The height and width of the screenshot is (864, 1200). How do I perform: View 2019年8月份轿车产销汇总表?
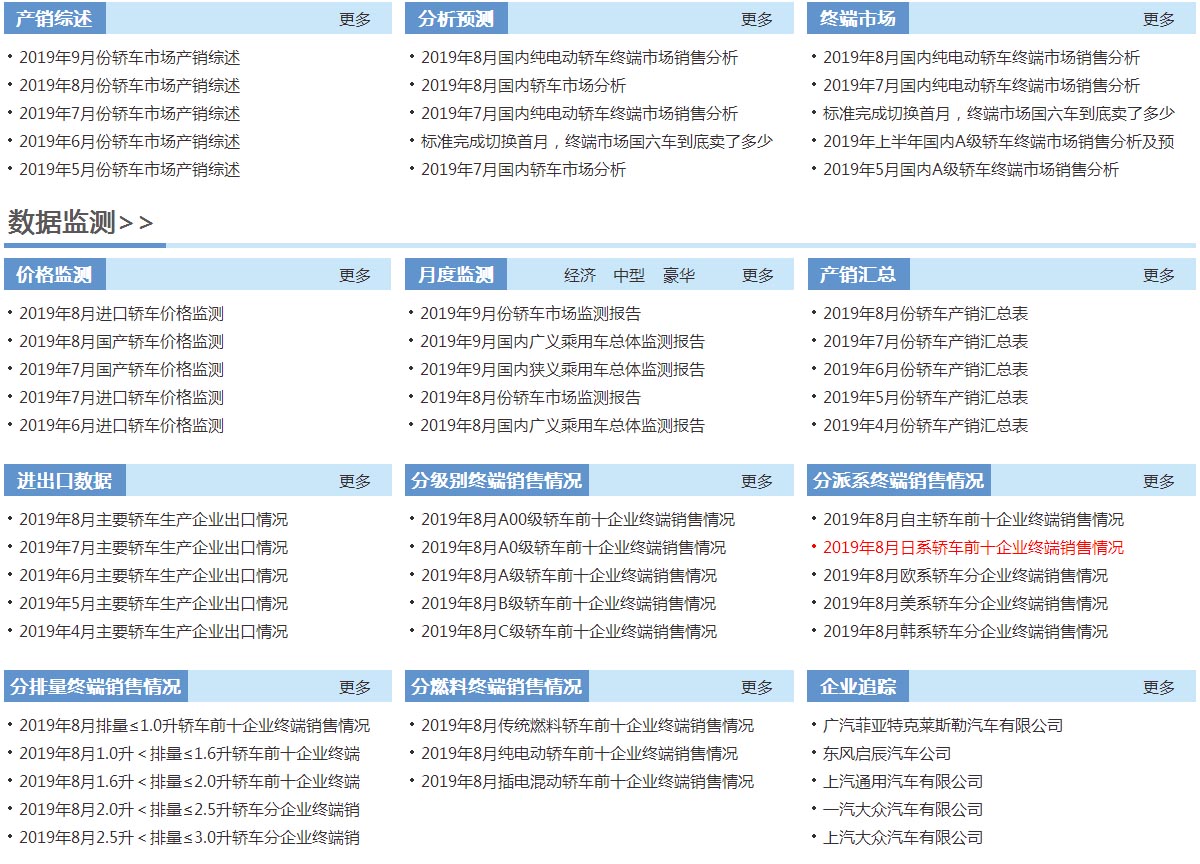pos(925,314)
